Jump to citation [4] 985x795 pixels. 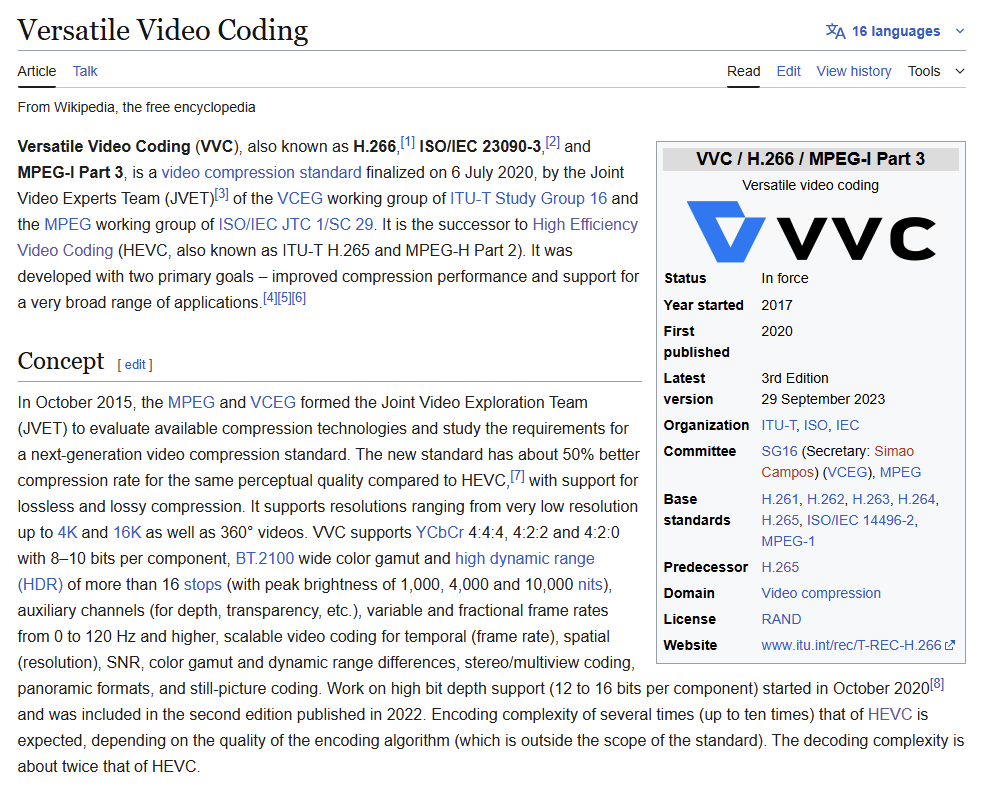tap(269, 298)
